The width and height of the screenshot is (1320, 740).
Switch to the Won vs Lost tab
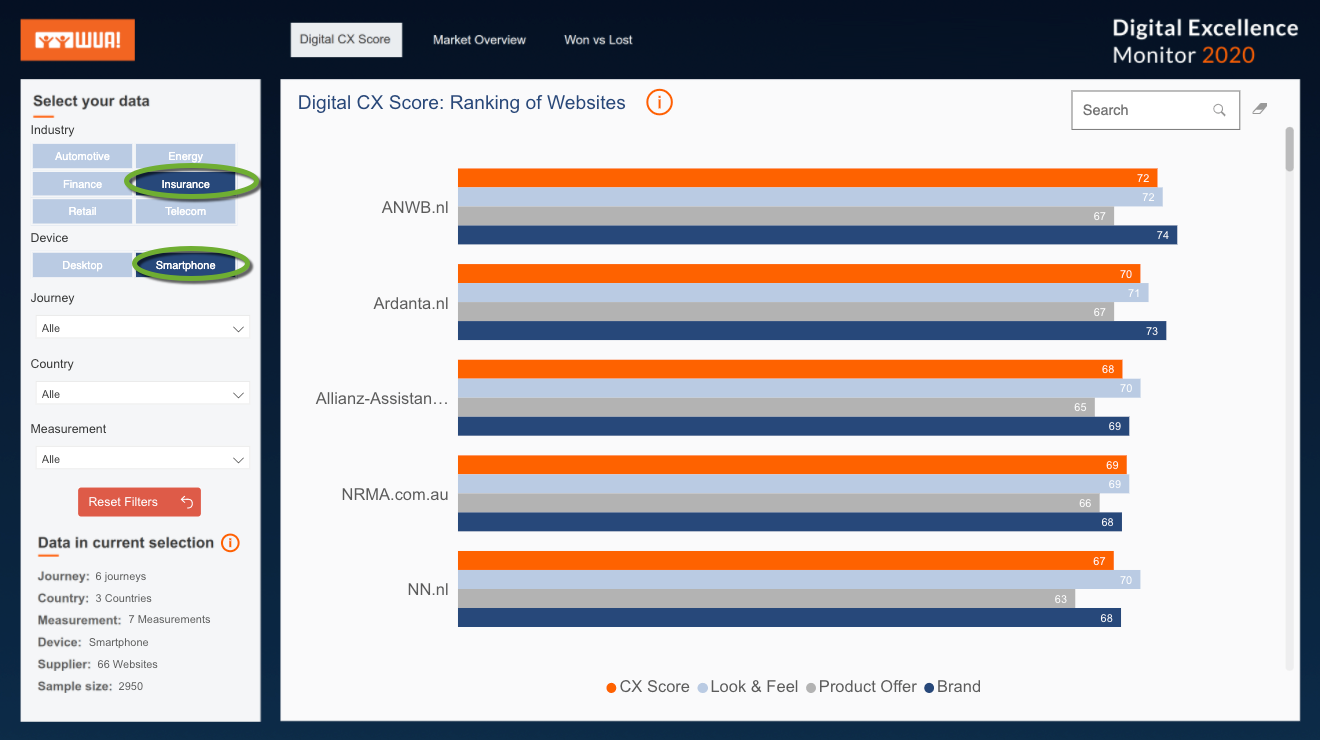tap(598, 40)
